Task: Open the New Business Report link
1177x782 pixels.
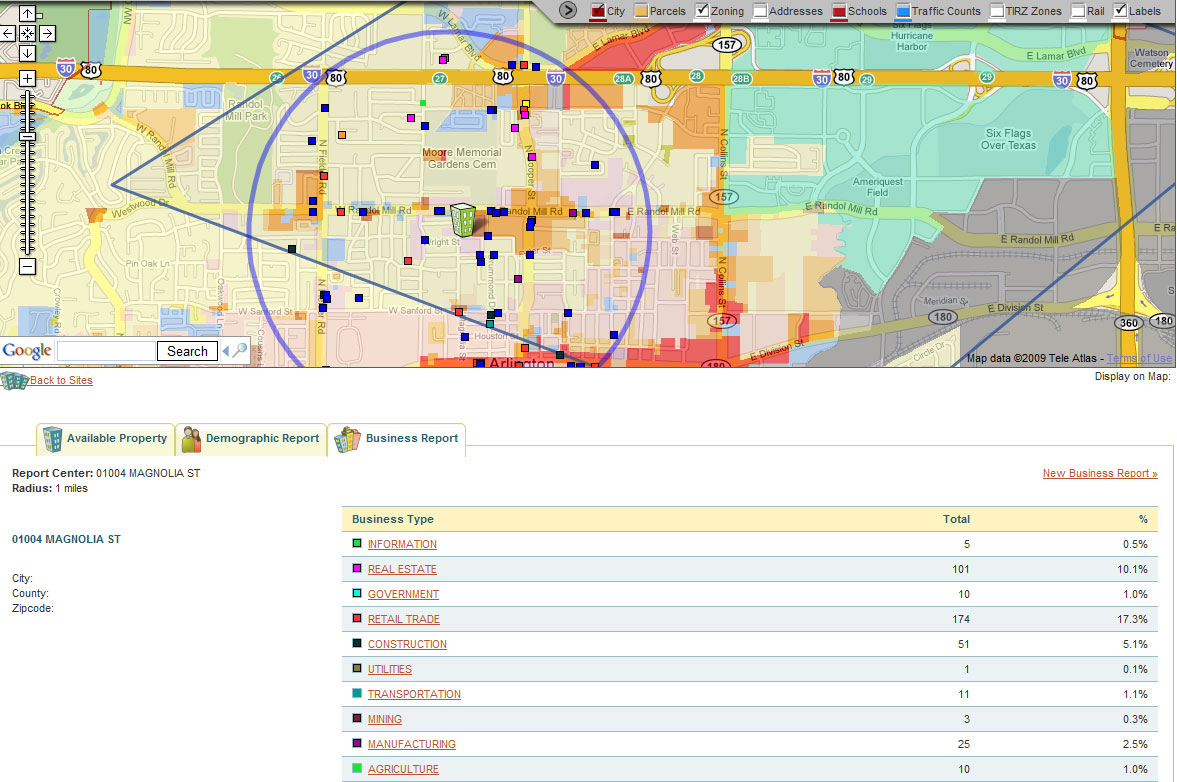Action: [1099, 474]
